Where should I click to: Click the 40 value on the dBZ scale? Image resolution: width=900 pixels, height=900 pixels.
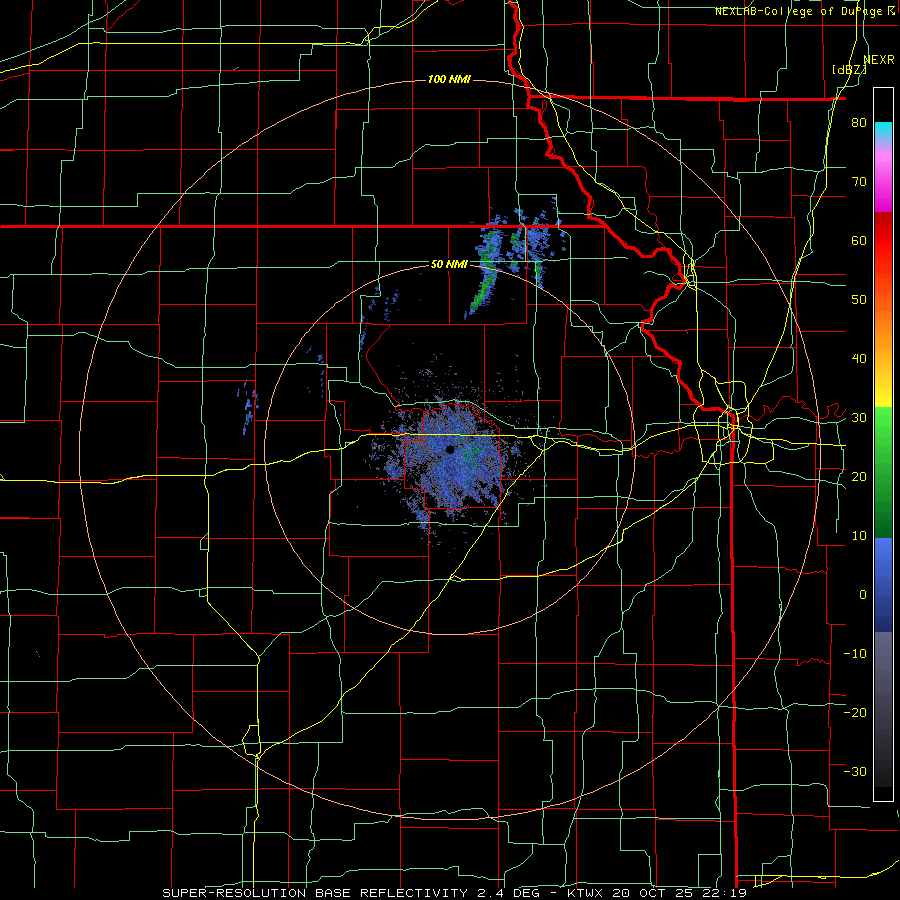[x=859, y=359]
